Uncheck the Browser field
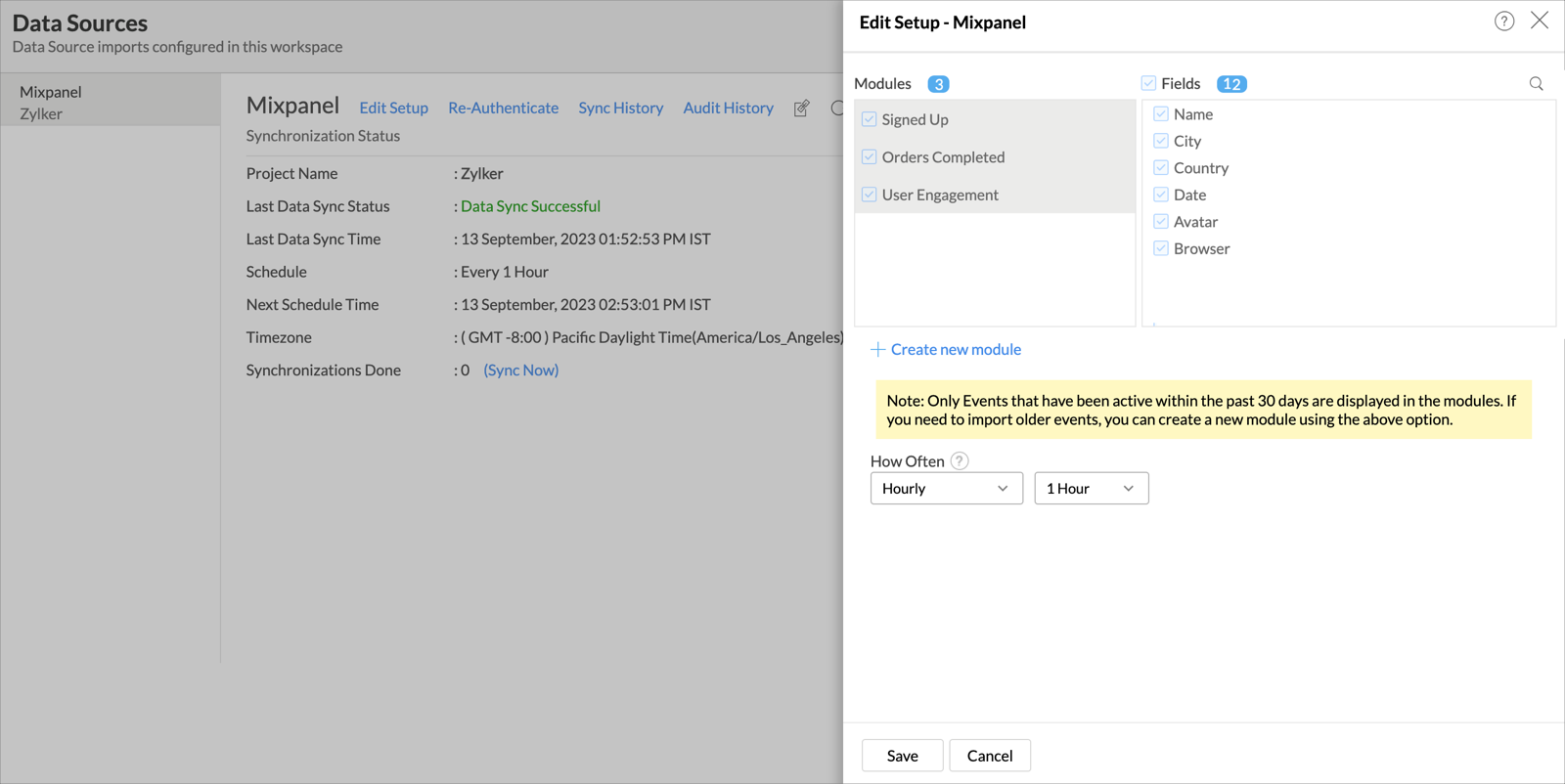 coord(1161,248)
